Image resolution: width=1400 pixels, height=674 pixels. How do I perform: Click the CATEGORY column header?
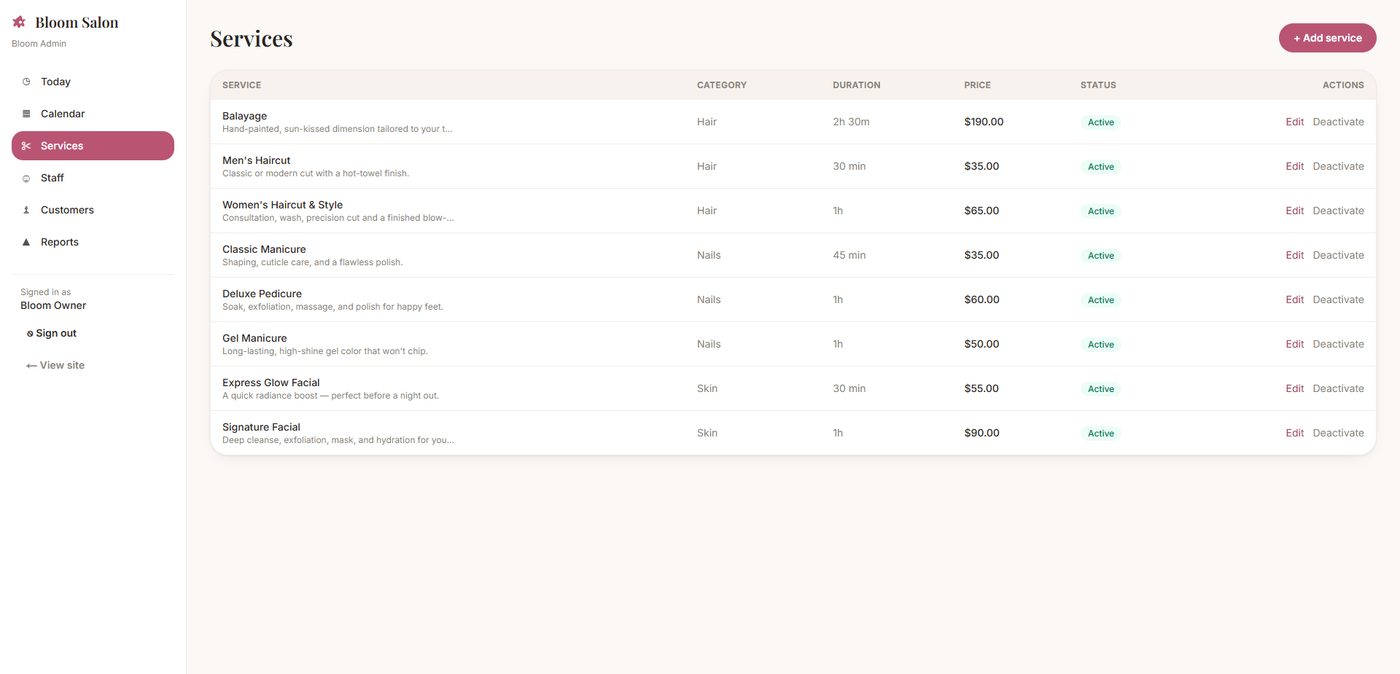[722, 85]
